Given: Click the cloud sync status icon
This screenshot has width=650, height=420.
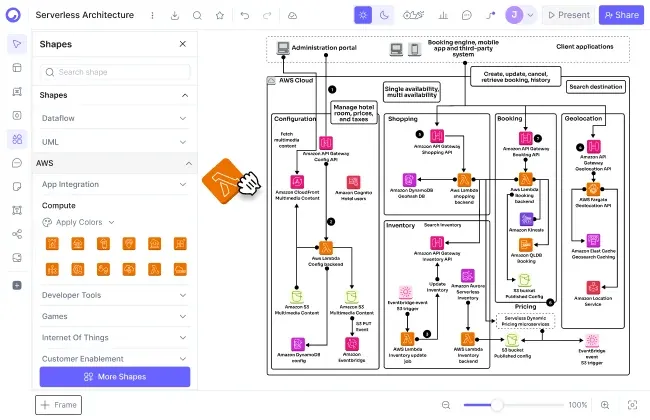Looking at the screenshot, I should click(292, 15).
